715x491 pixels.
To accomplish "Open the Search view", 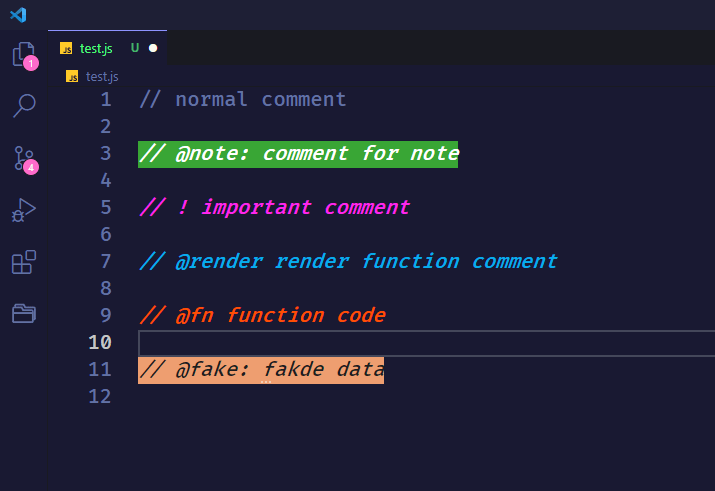I will pyautogui.click(x=24, y=106).
